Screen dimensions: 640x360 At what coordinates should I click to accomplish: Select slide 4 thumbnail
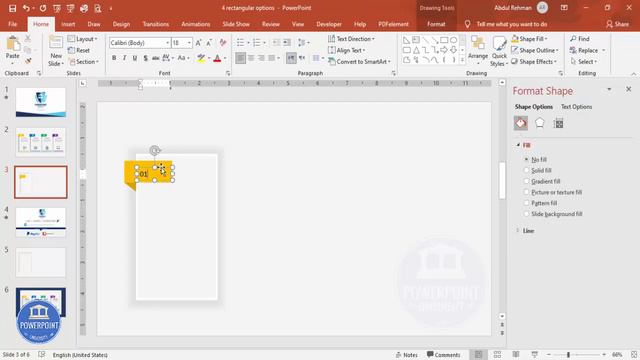(x=40, y=222)
